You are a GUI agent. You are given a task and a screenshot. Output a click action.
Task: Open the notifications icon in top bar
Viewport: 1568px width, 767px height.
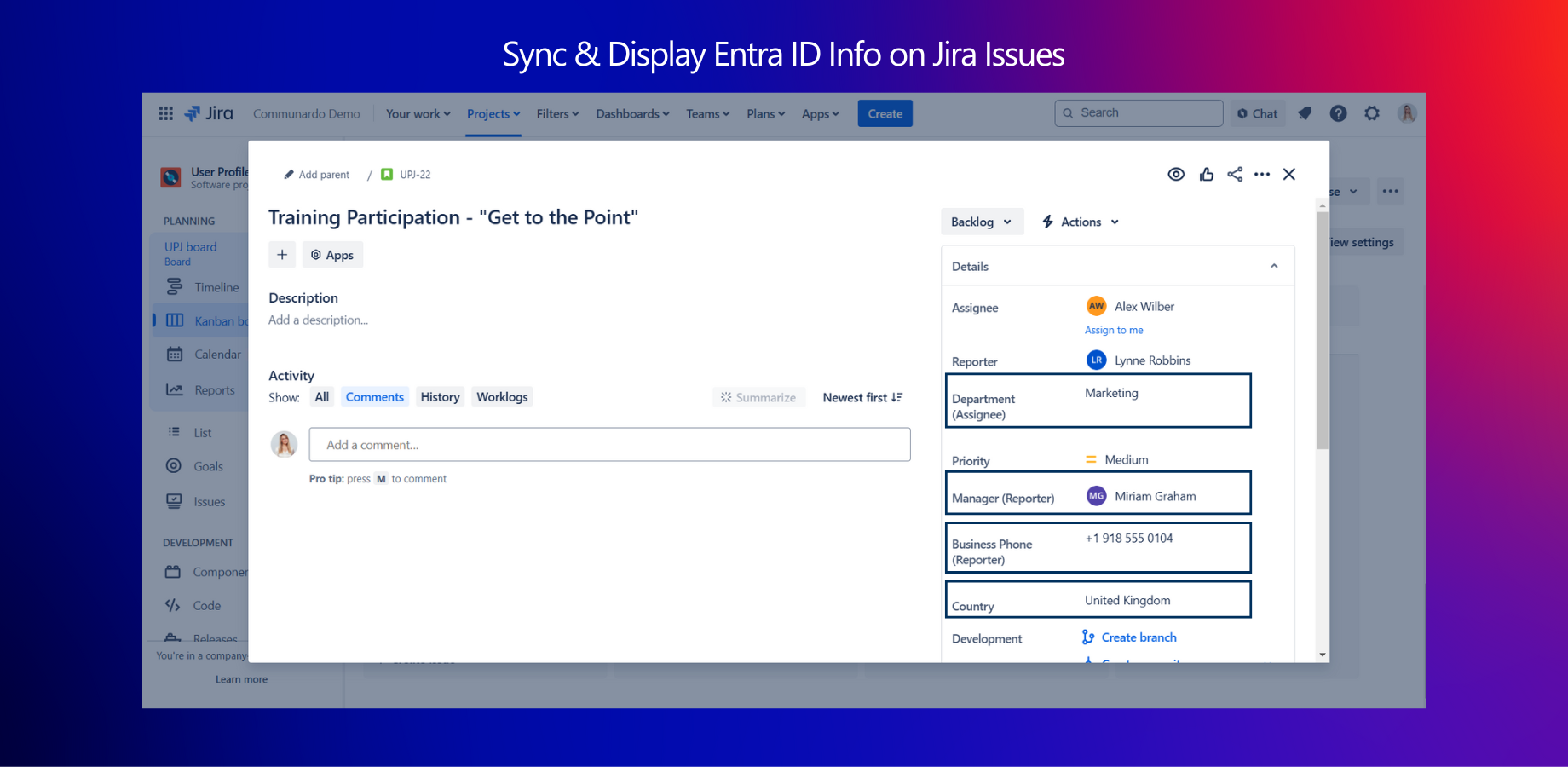(x=1305, y=113)
